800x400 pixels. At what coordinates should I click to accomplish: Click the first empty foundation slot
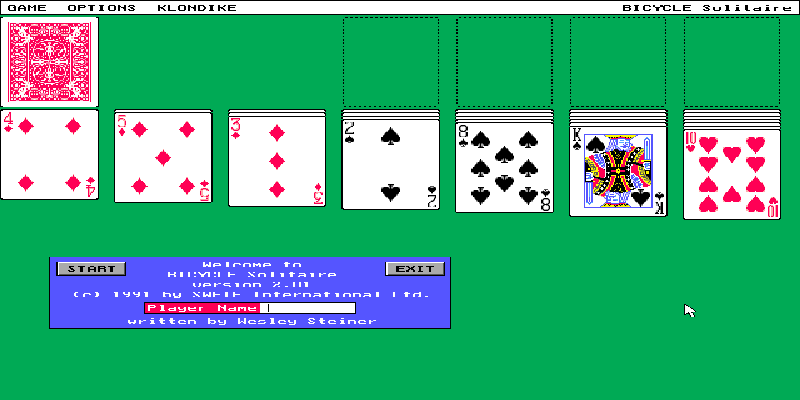click(390, 61)
